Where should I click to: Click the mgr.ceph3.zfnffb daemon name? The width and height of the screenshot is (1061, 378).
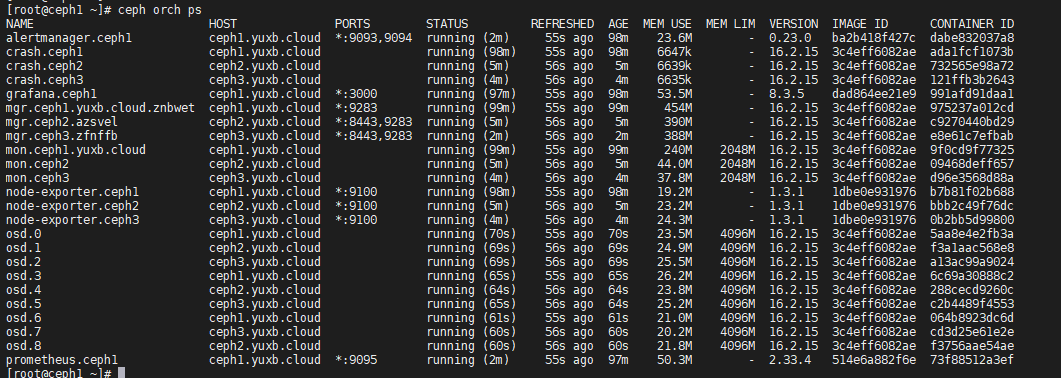(62, 136)
